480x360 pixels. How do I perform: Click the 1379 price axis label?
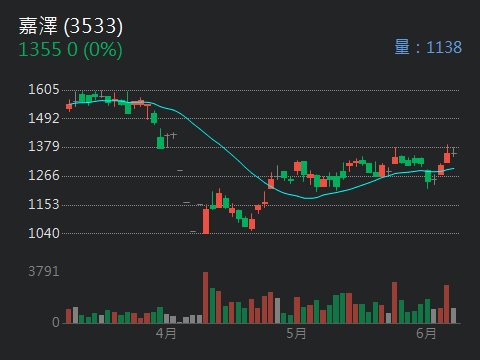tap(44, 147)
